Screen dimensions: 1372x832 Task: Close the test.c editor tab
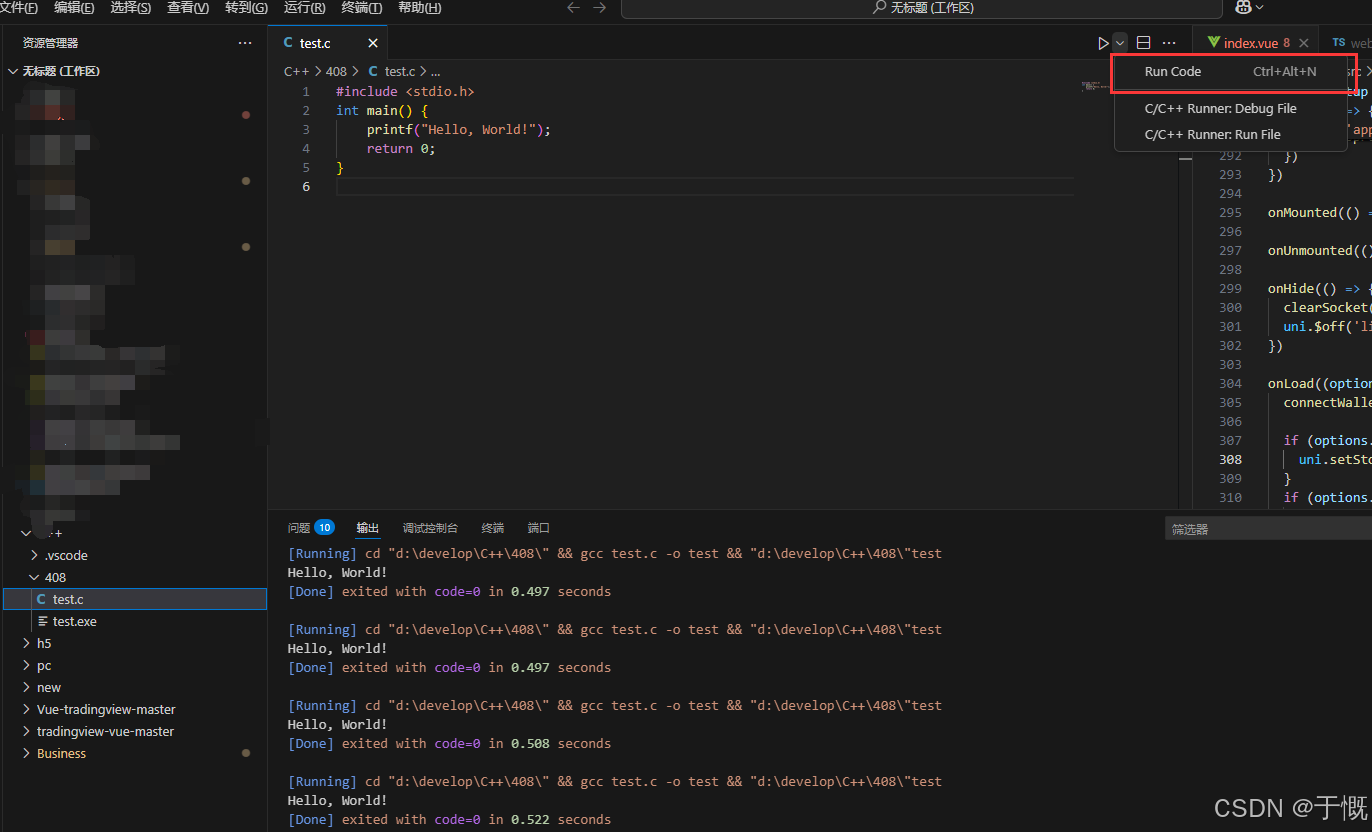(373, 43)
